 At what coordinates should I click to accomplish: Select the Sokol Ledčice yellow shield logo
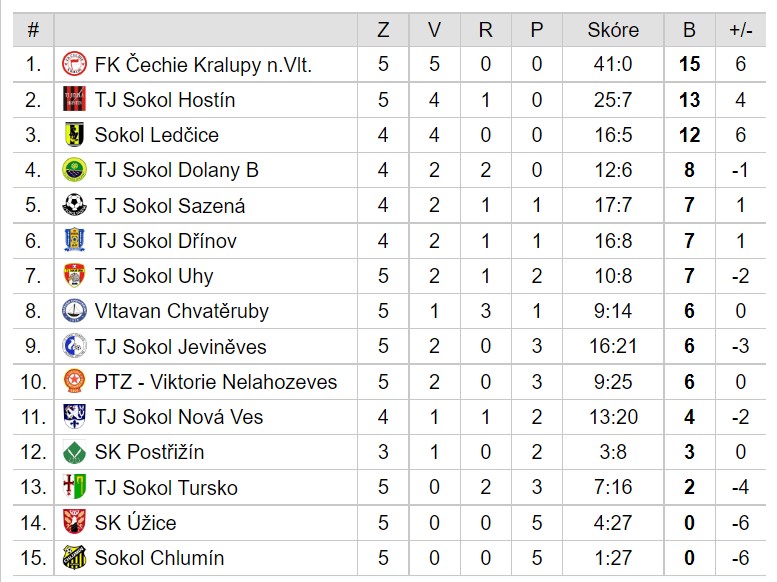74,134
